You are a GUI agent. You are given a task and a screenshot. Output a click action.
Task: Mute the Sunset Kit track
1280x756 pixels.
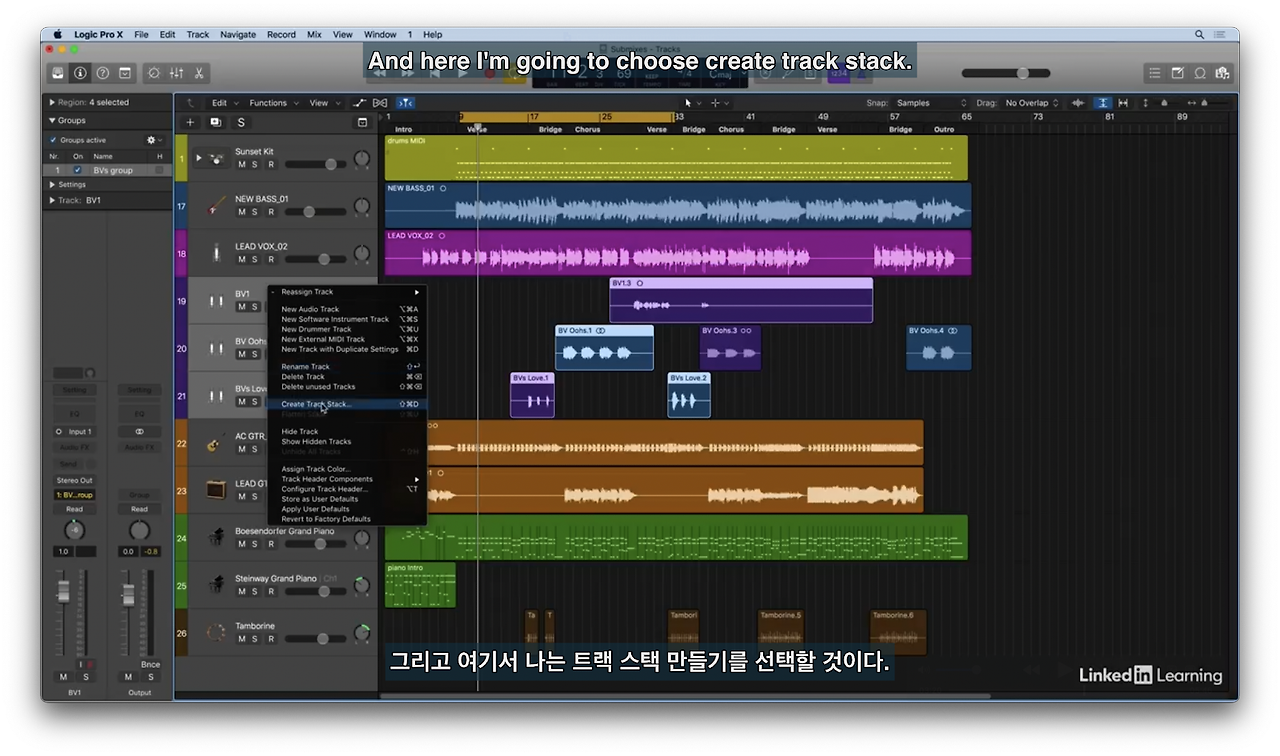241,164
